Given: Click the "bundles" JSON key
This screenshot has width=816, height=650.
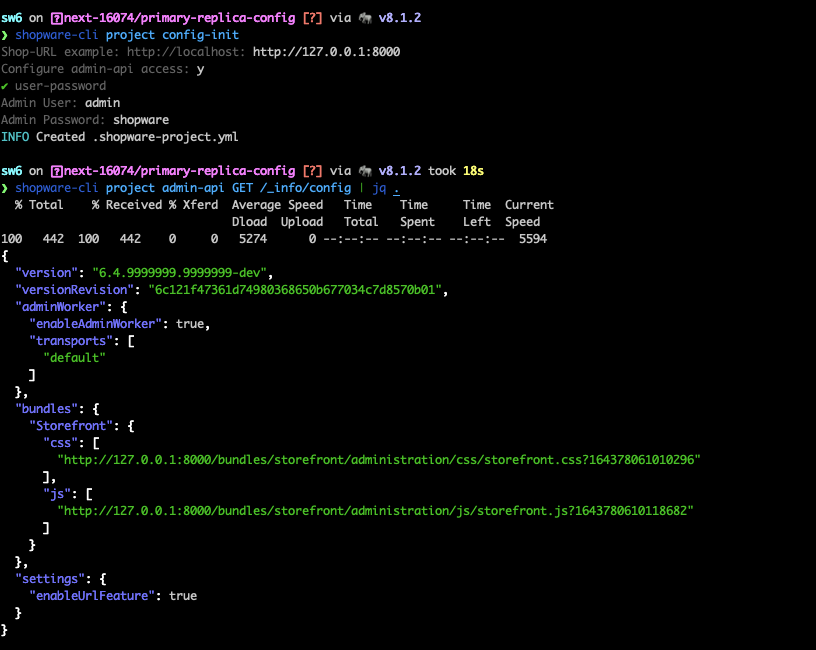Looking at the screenshot, I should click(x=46, y=409).
